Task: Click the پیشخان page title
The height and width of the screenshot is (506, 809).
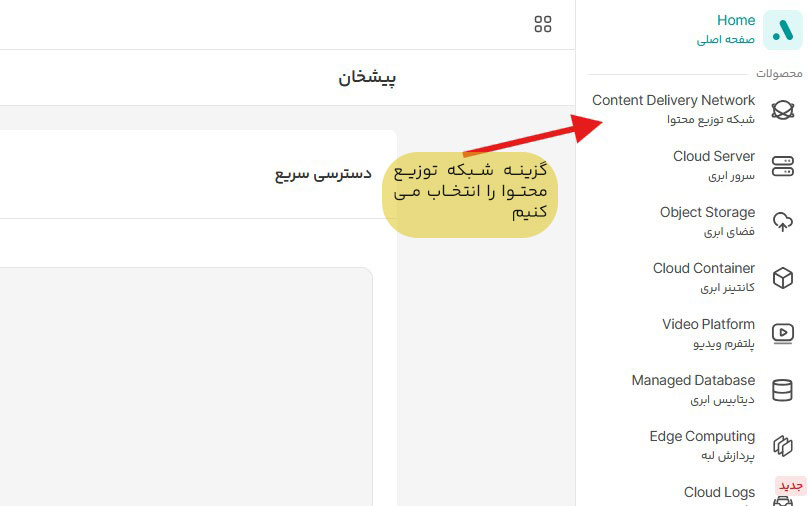Action: pyautogui.click(x=367, y=78)
